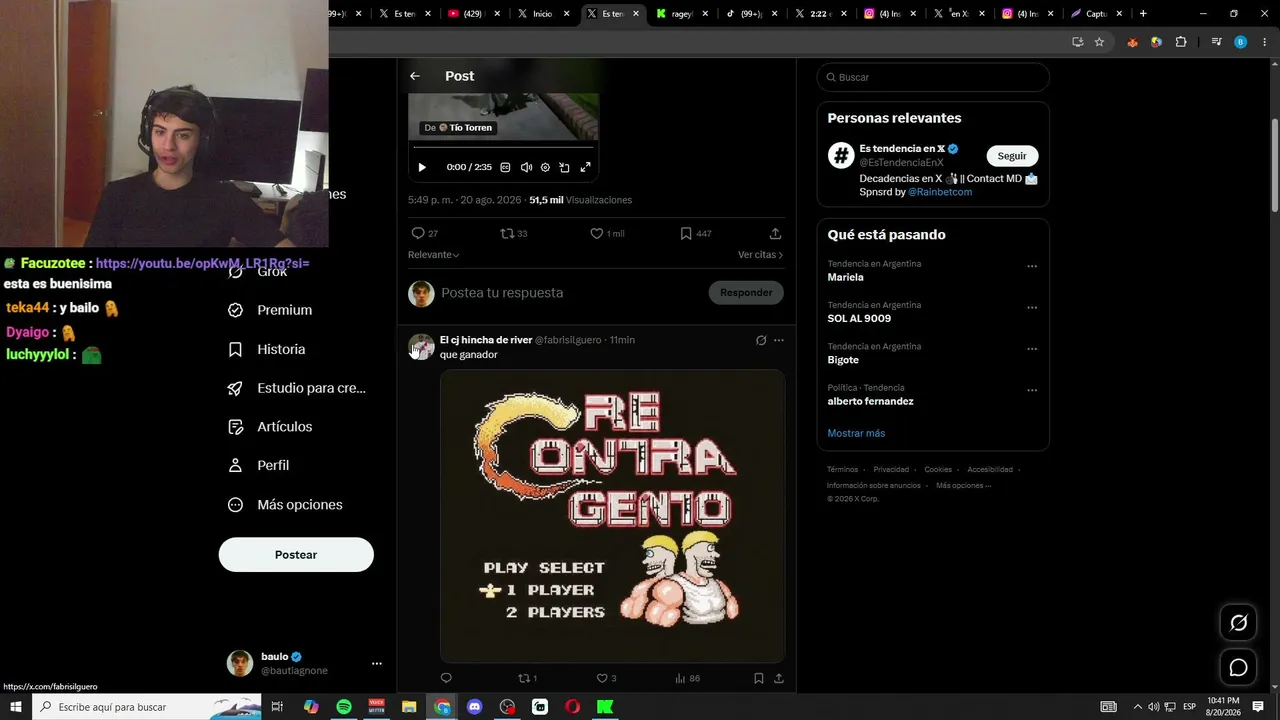Screen dimensions: 1280x720
Task: Open Chrome profile avatar B
Action: (1241, 42)
